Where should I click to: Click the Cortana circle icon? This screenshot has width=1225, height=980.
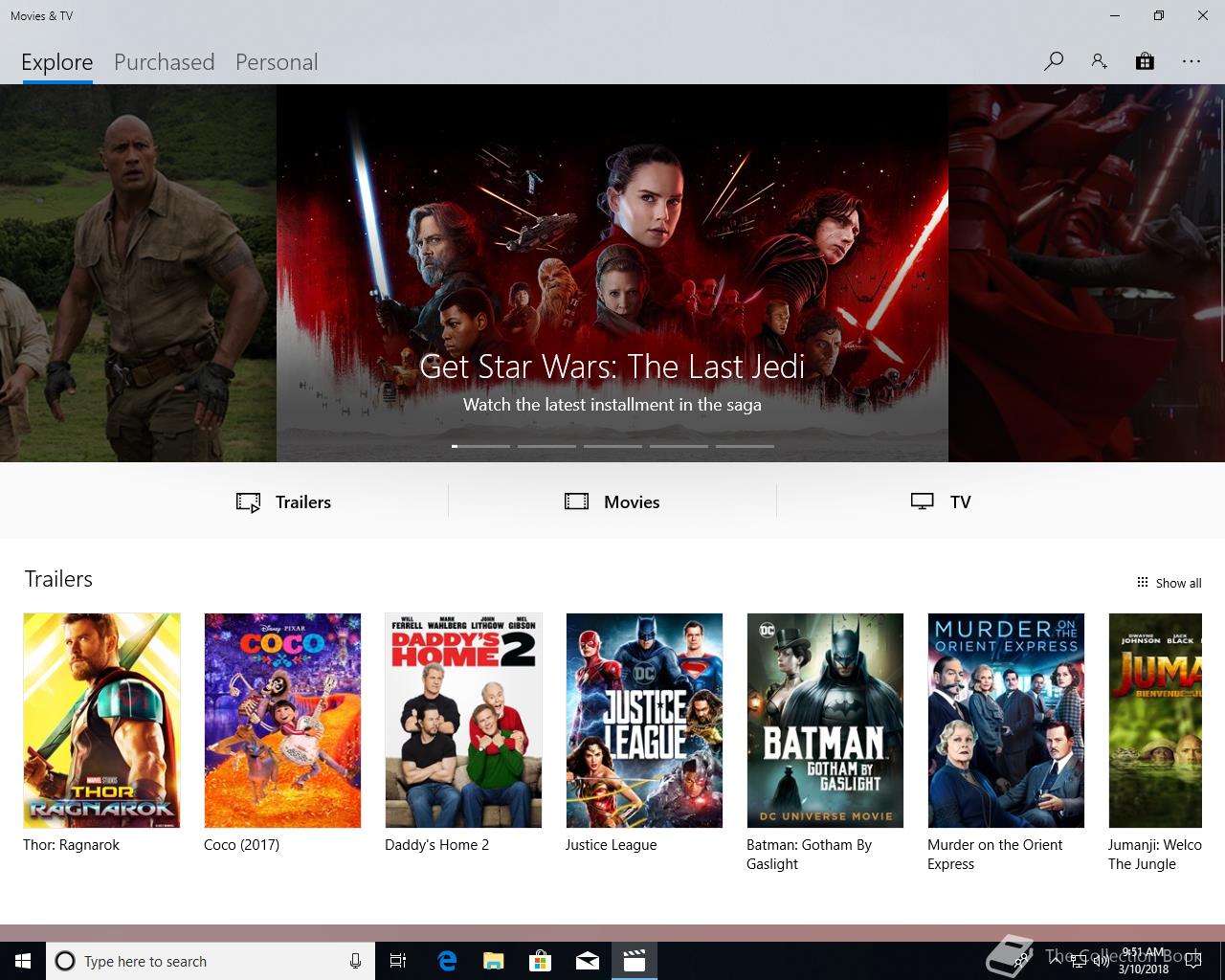tap(65, 961)
